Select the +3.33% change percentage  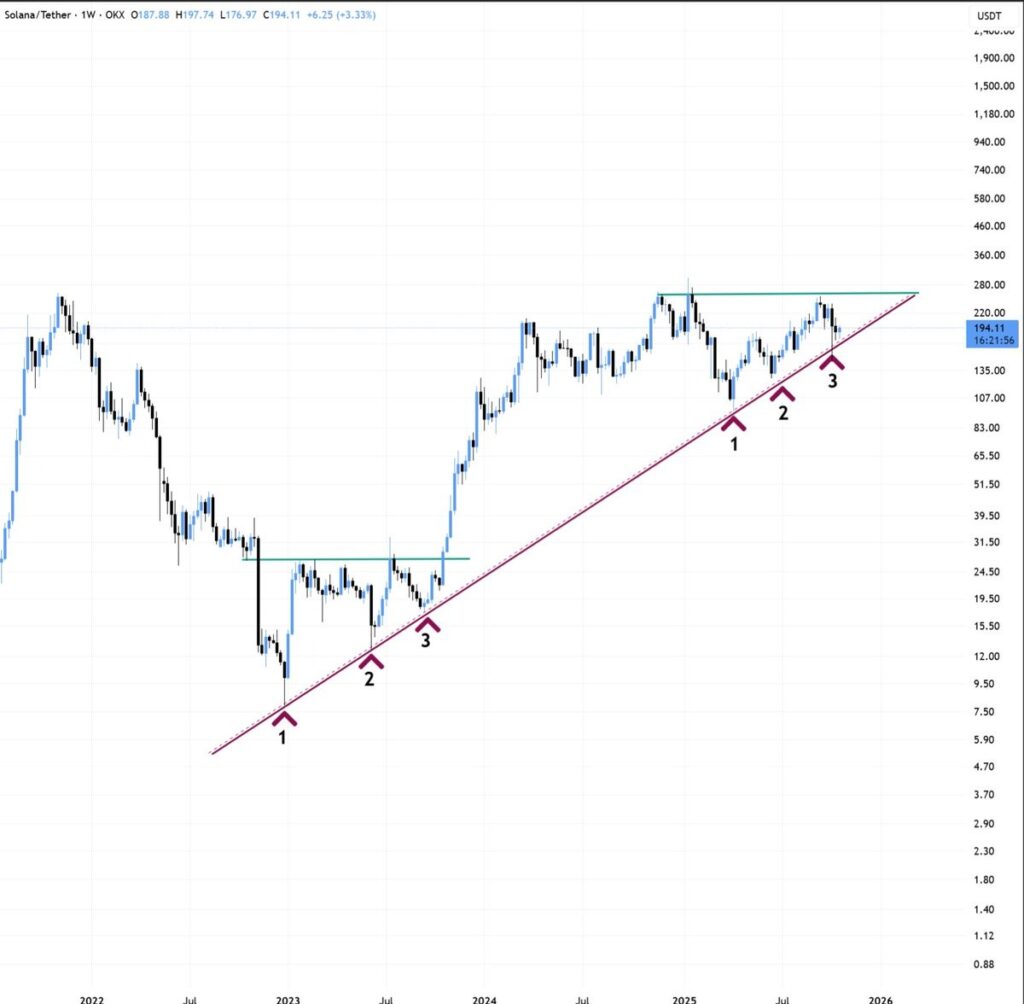point(357,15)
